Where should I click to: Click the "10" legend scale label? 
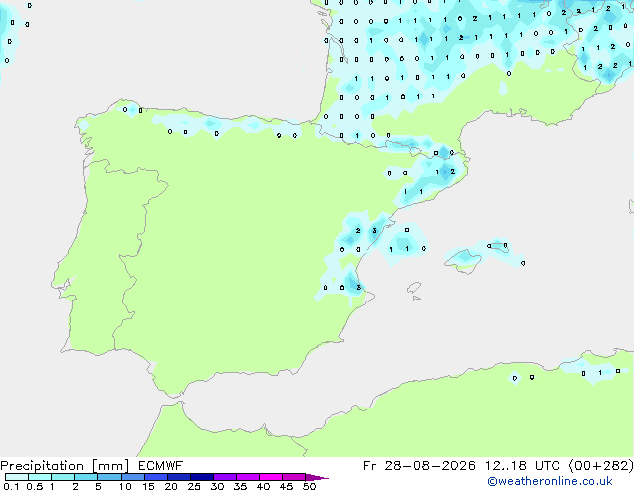point(125,486)
